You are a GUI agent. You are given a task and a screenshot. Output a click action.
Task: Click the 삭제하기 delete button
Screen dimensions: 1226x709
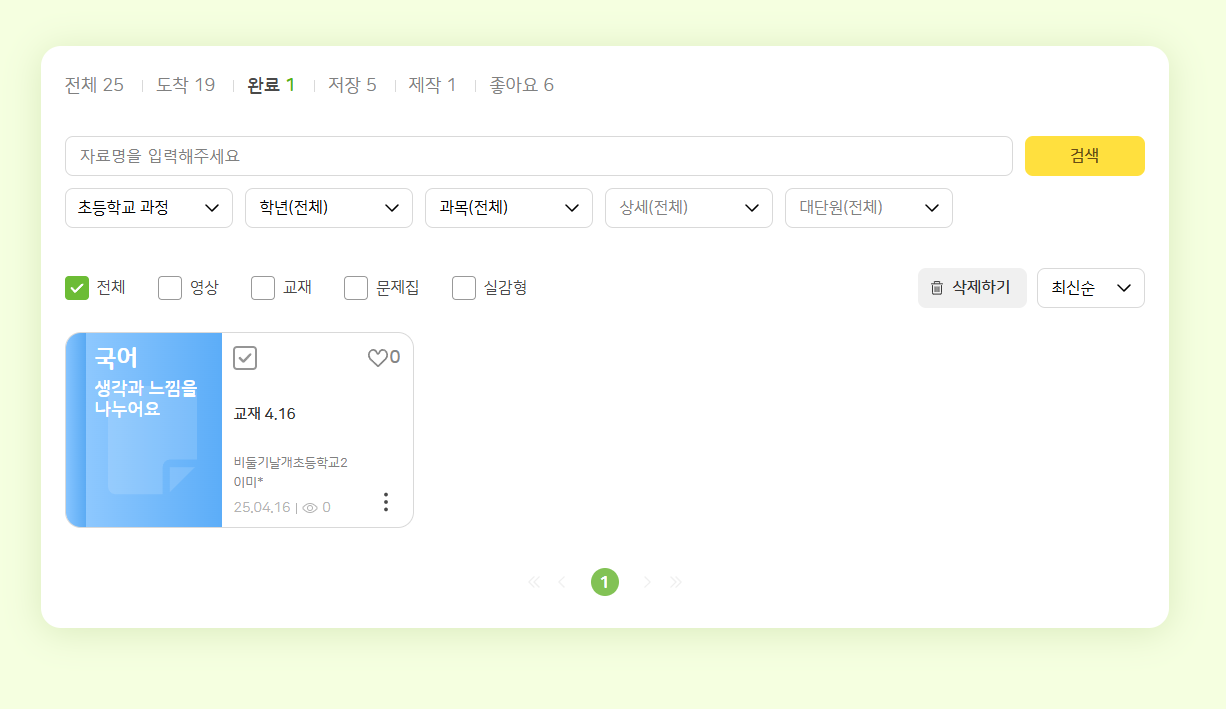[972, 288]
